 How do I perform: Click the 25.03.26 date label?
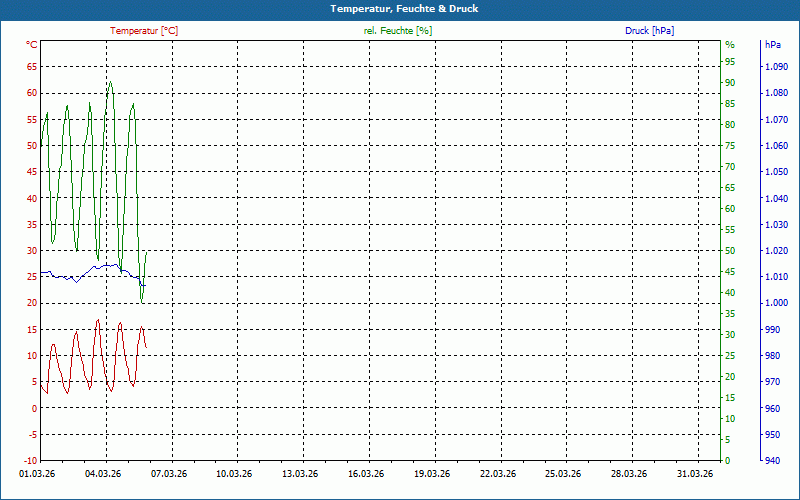563,474
